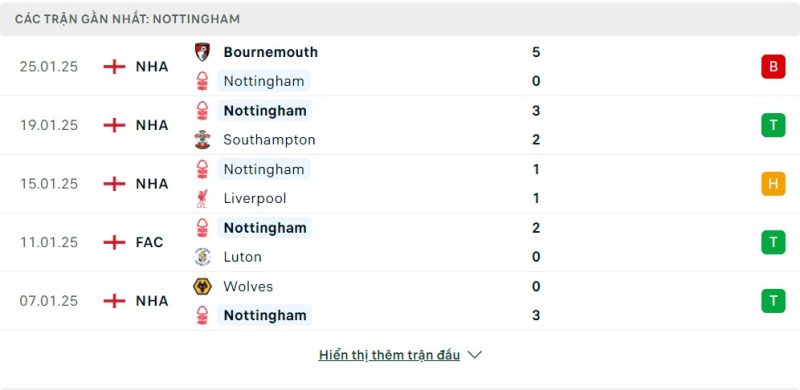Viewport: 800px width, 390px height.
Task: Open the Hiển thị thêm trận đấu link
Action: [x=389, y=355]
